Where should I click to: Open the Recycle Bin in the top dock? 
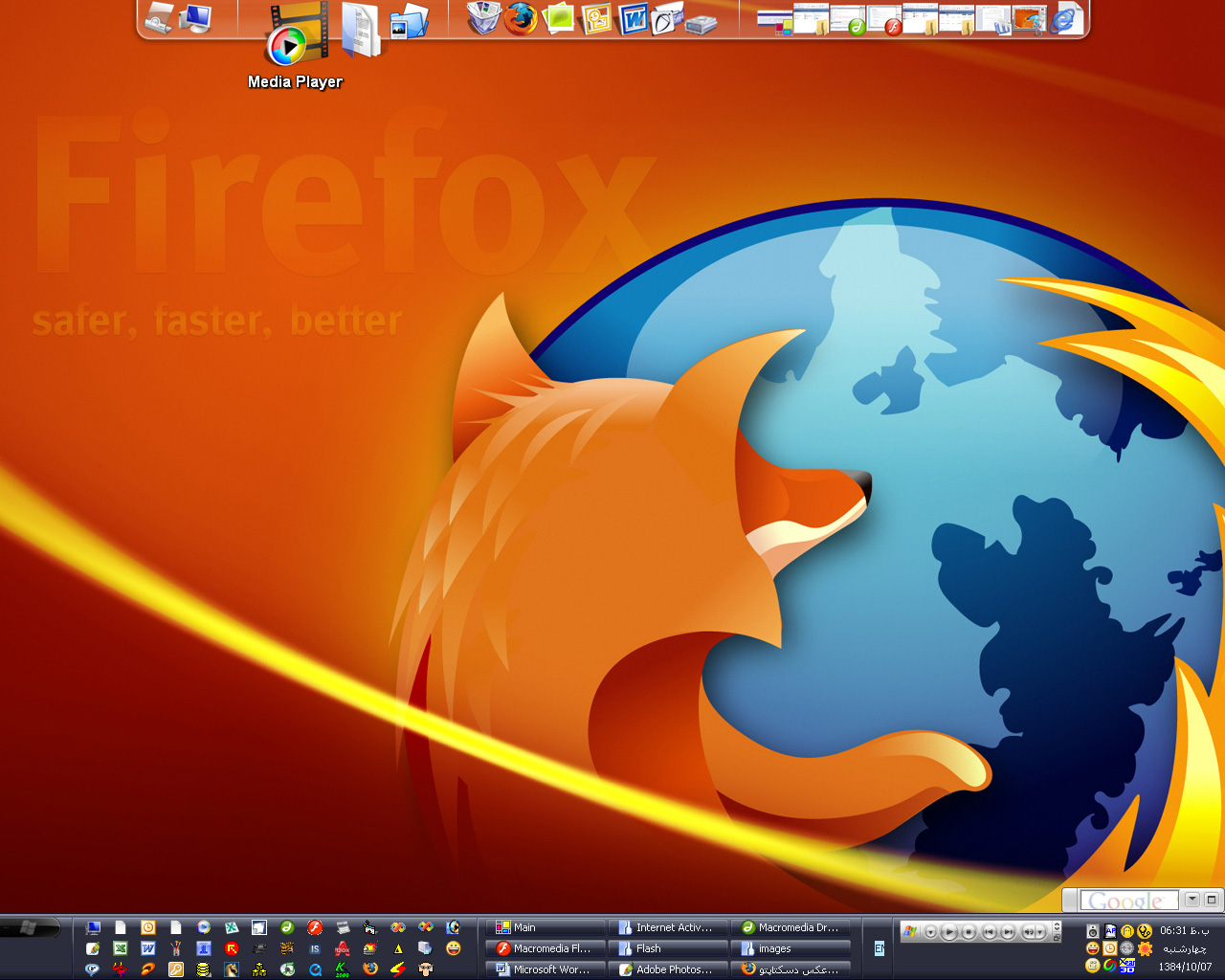point(483,18)
